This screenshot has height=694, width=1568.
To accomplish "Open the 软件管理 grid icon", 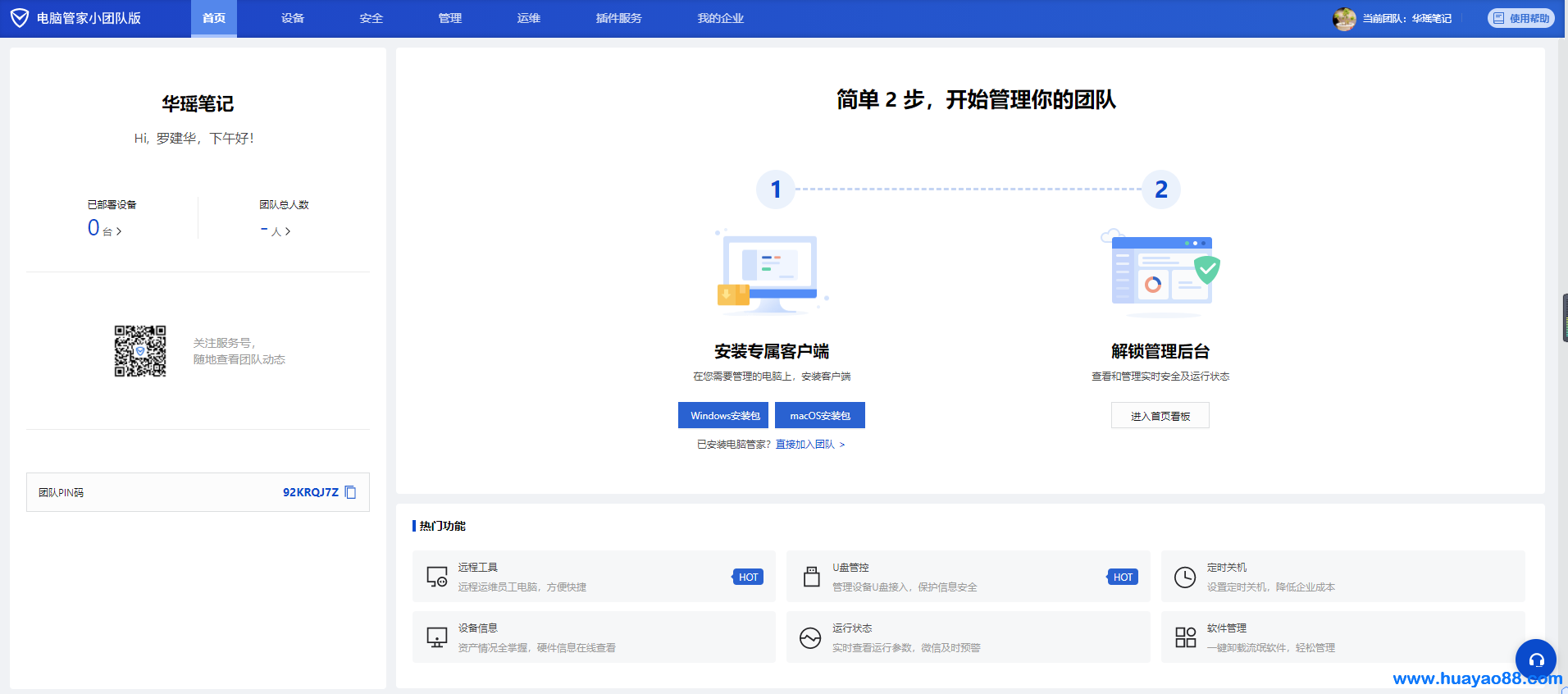I will 1186,637.
